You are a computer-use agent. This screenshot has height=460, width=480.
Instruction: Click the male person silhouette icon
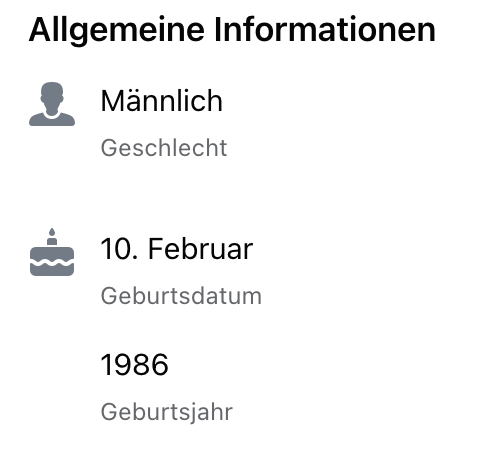click(x=52, y=104)
